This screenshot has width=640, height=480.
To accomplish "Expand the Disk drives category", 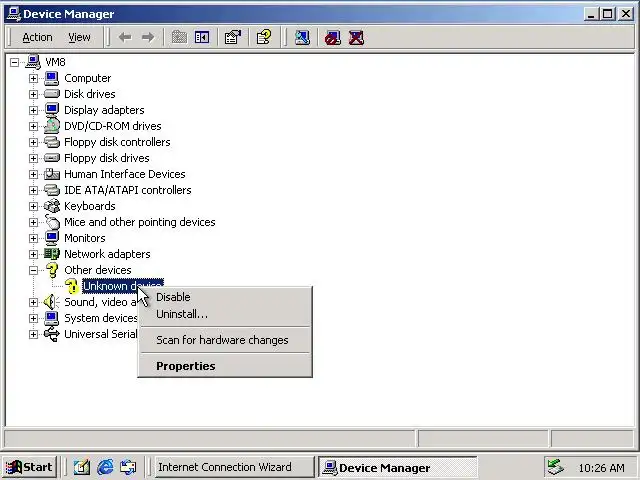I will [33, 94].
